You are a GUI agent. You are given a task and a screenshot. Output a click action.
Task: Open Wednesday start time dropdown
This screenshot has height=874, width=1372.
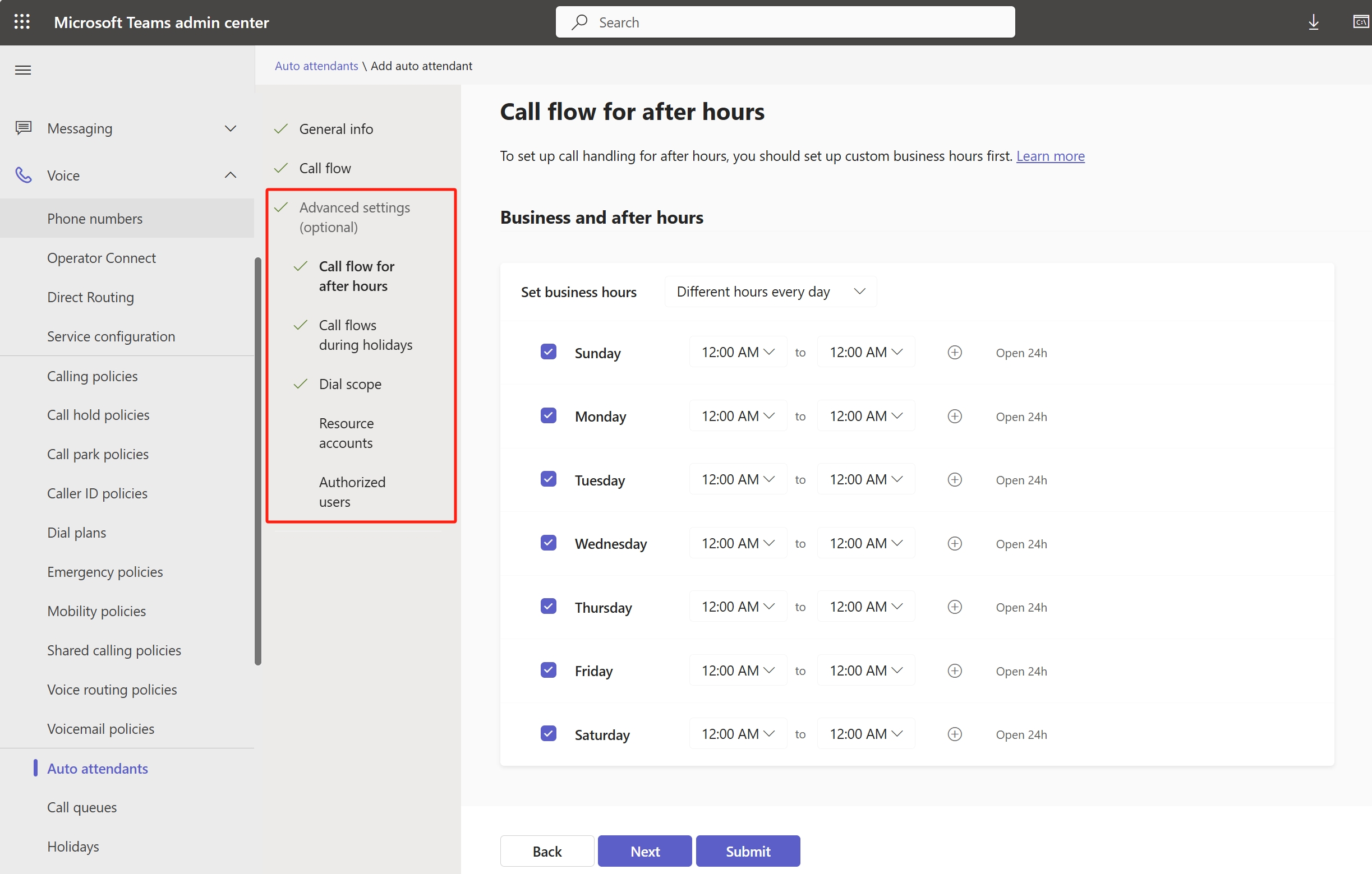(738, 544)
